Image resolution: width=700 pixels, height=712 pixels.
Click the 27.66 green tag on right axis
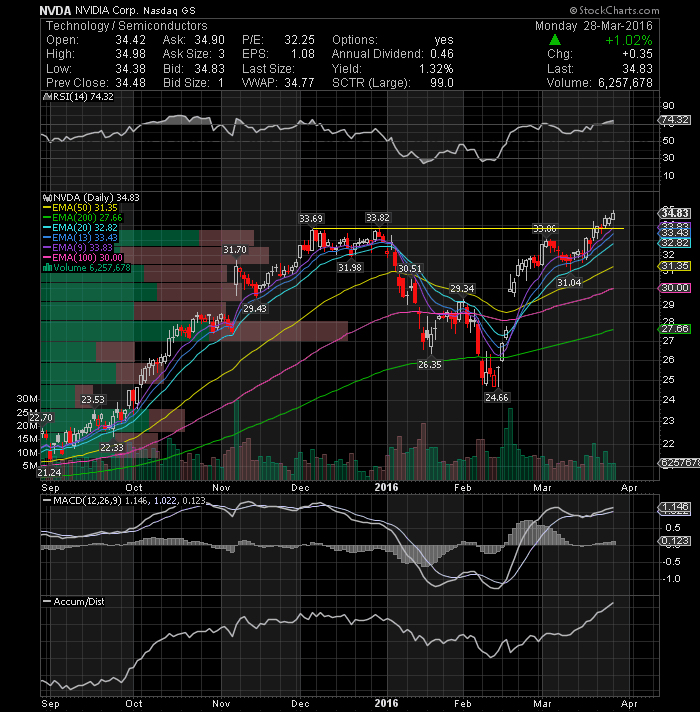click(x=675, y=328)
